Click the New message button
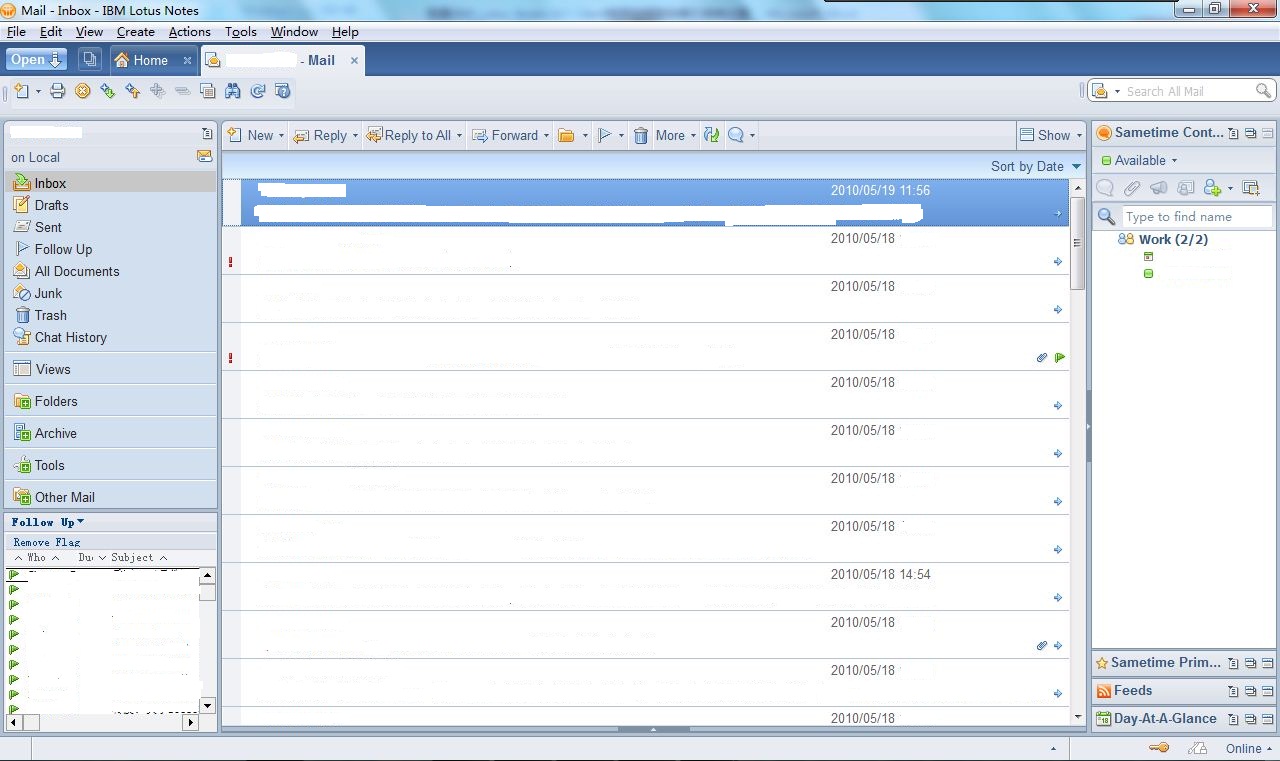Image resolution: width=1280 pixels, height=761 pixels. pos(251,135)
